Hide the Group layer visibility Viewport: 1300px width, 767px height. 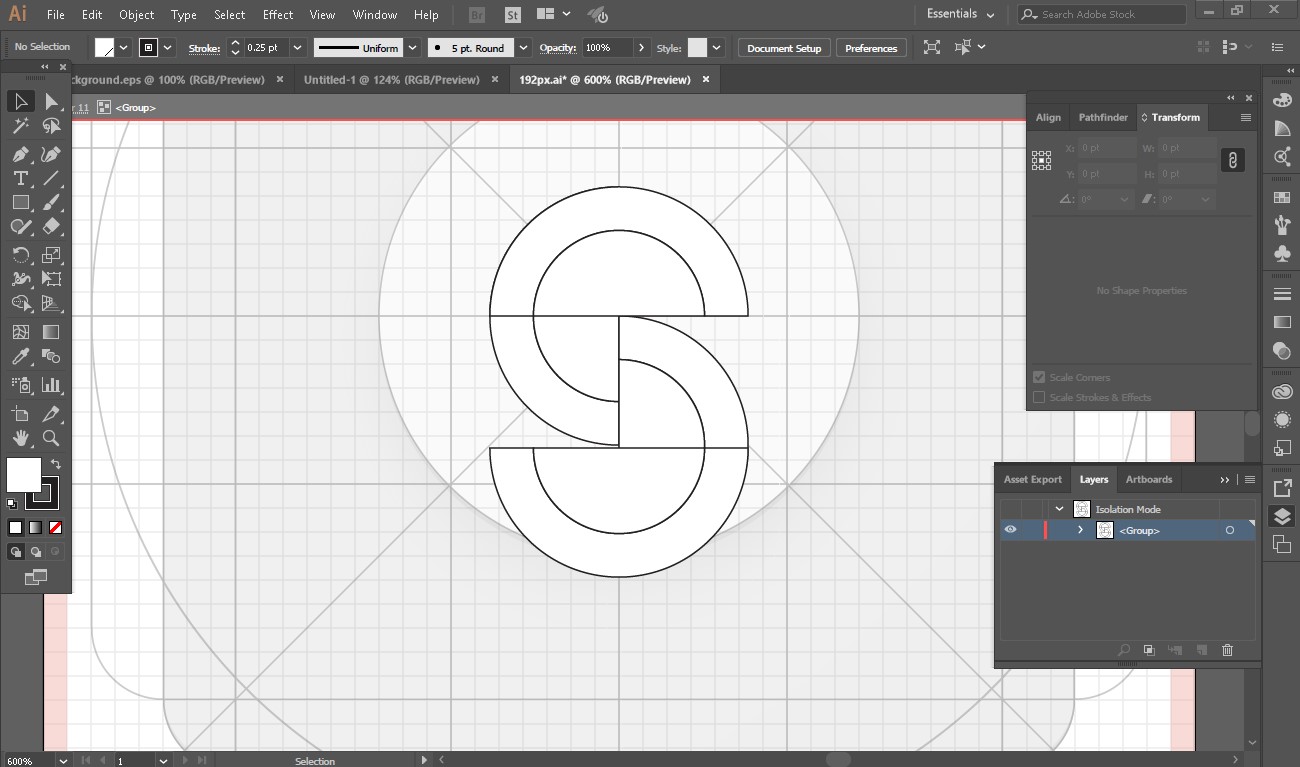[x=1010, y=530]
